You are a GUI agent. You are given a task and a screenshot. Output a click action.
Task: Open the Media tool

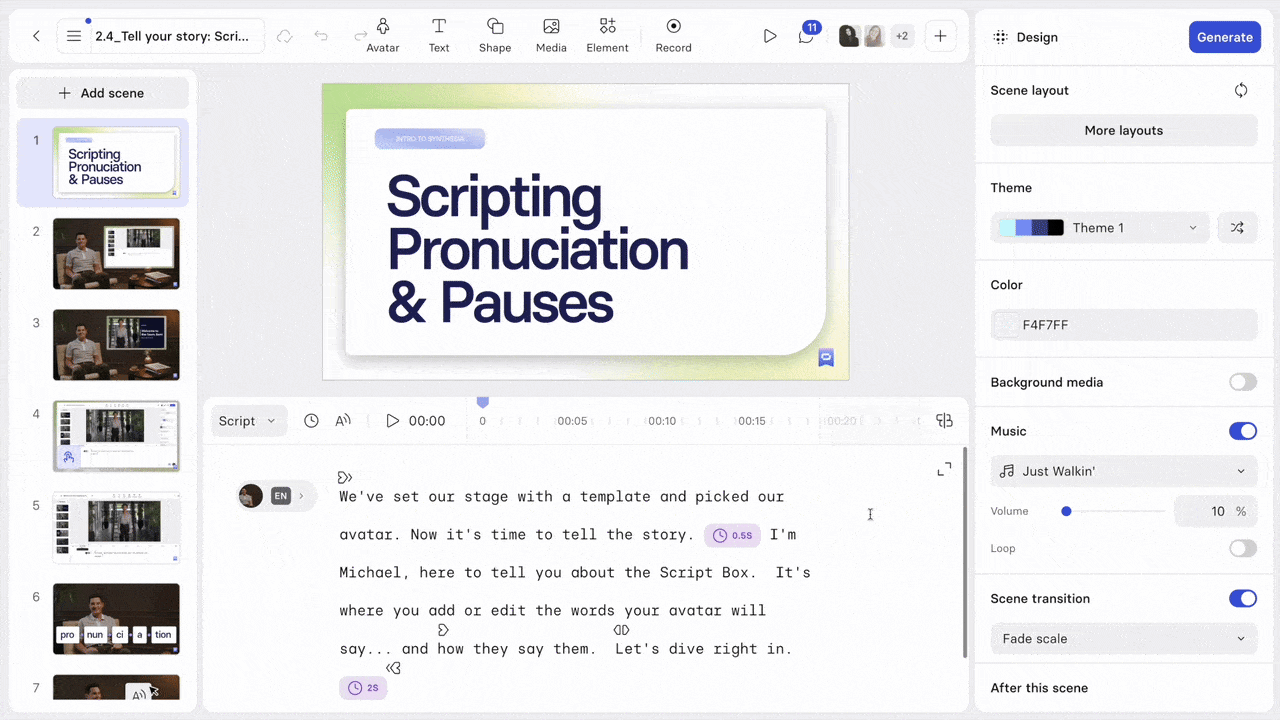click(551, 35)
